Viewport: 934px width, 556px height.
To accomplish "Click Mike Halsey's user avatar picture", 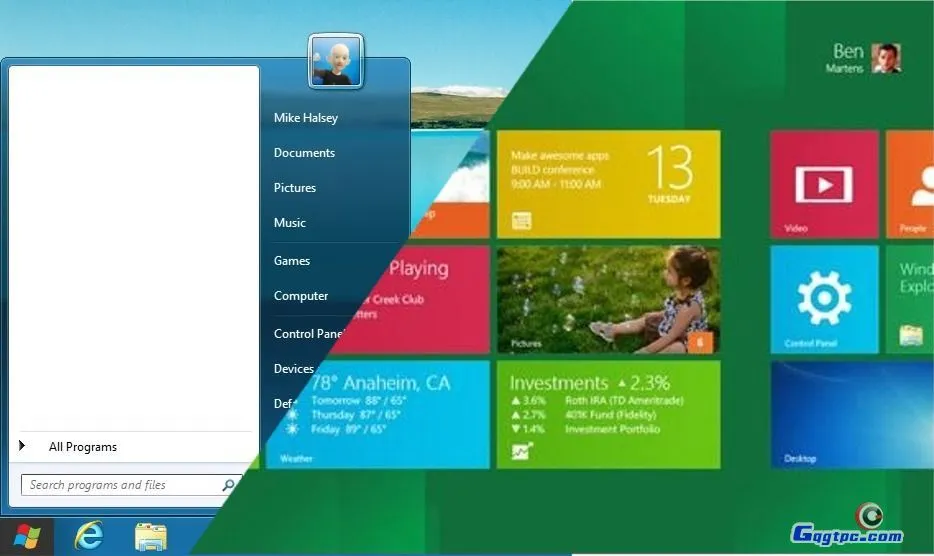I will [336, 61].
